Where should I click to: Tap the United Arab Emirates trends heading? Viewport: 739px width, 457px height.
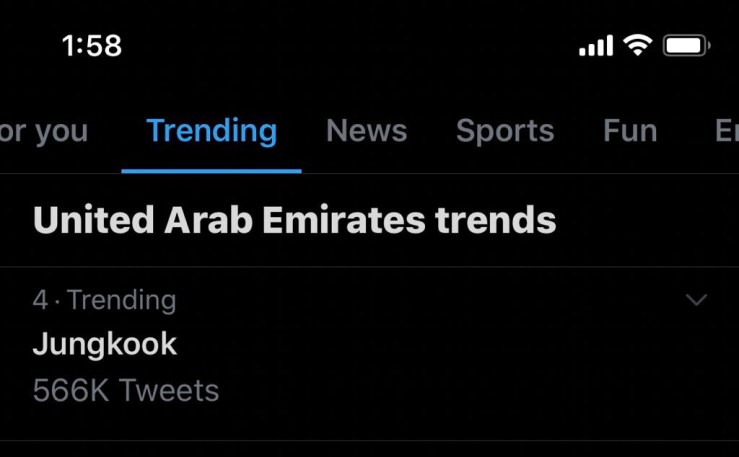(x=294, y=220)
